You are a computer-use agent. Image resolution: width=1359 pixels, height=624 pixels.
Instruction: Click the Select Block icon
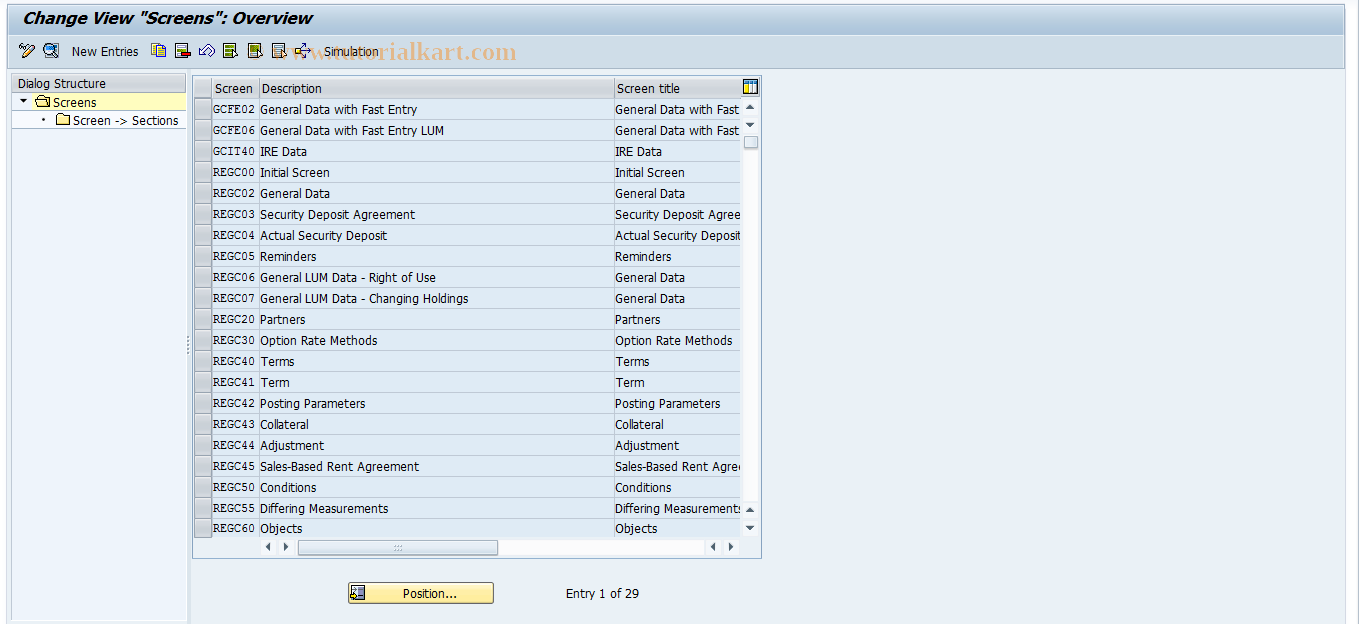(255, 51)
